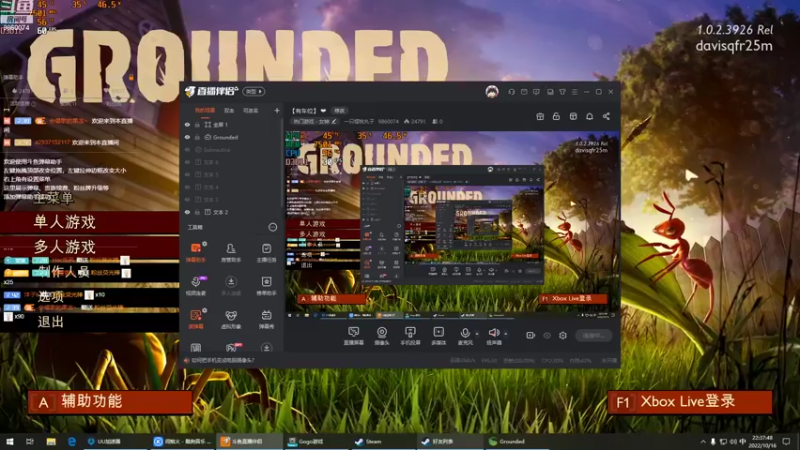Click the record video icon near settings

(x=531, y=335)
